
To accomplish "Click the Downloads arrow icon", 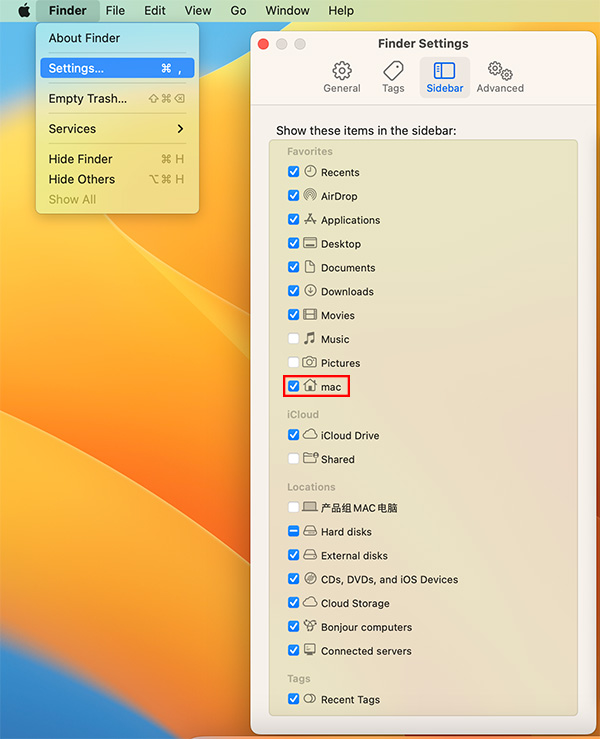I will point(310,291).
